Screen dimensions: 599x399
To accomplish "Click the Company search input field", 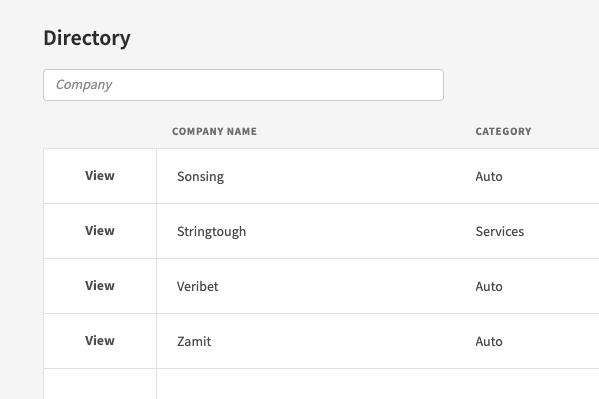I will 243,85.
